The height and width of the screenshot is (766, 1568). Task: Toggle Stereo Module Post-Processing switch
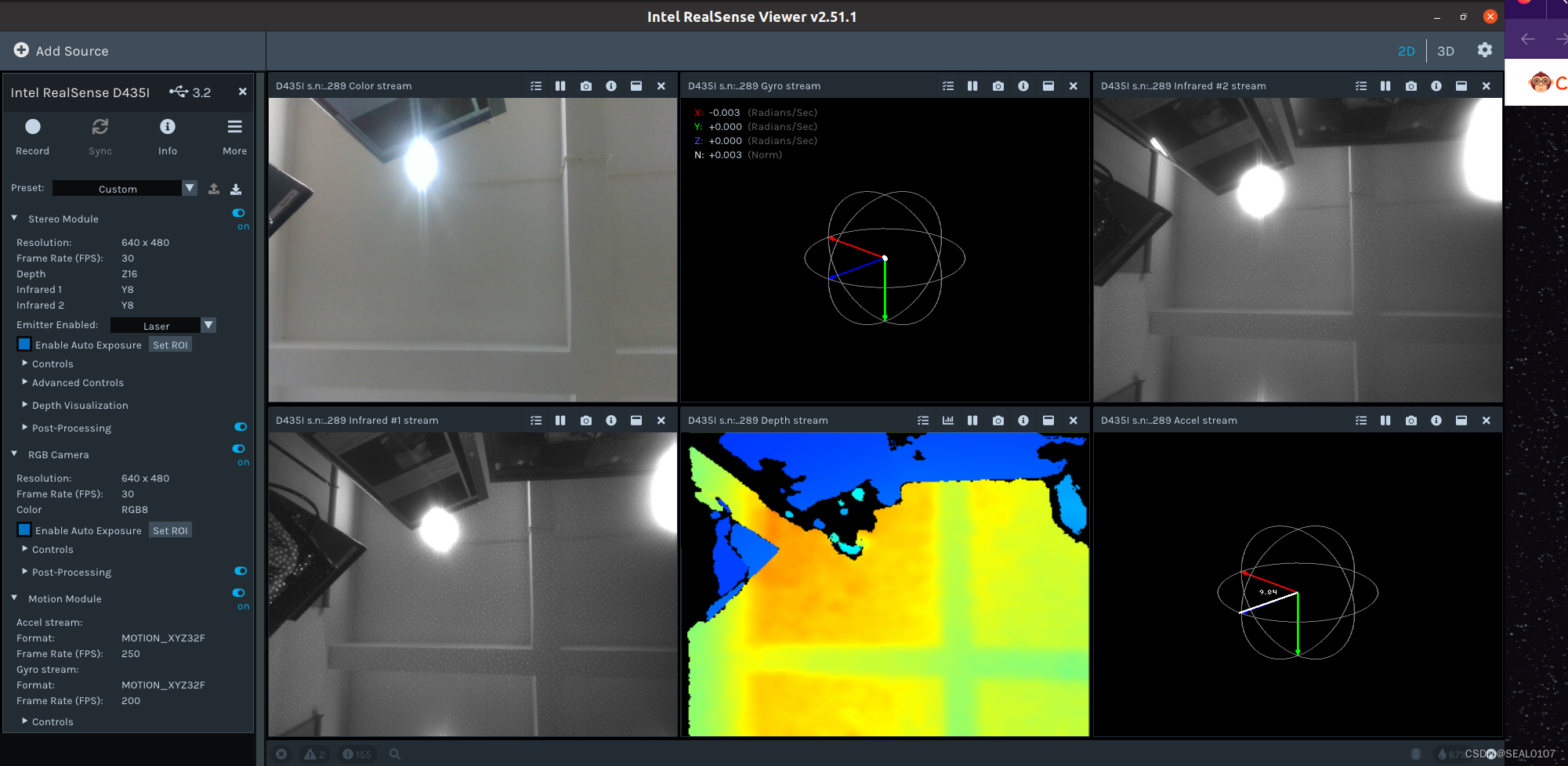coord(241,427)
